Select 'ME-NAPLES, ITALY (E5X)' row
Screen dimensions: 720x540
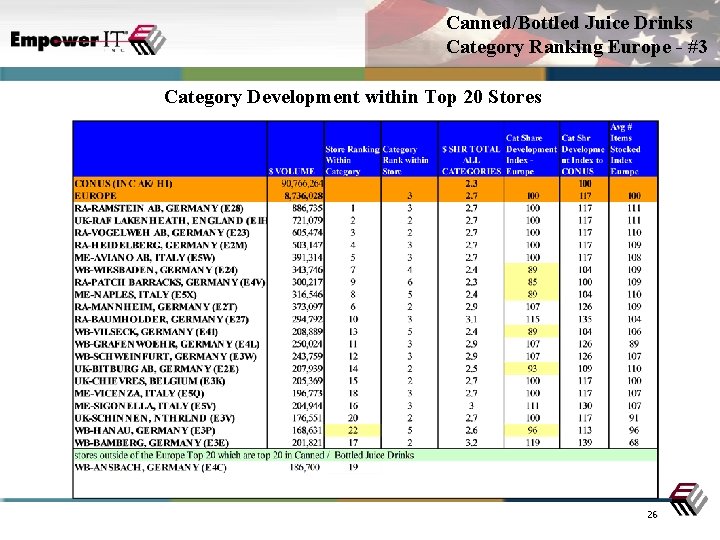[x=365, y=294]
